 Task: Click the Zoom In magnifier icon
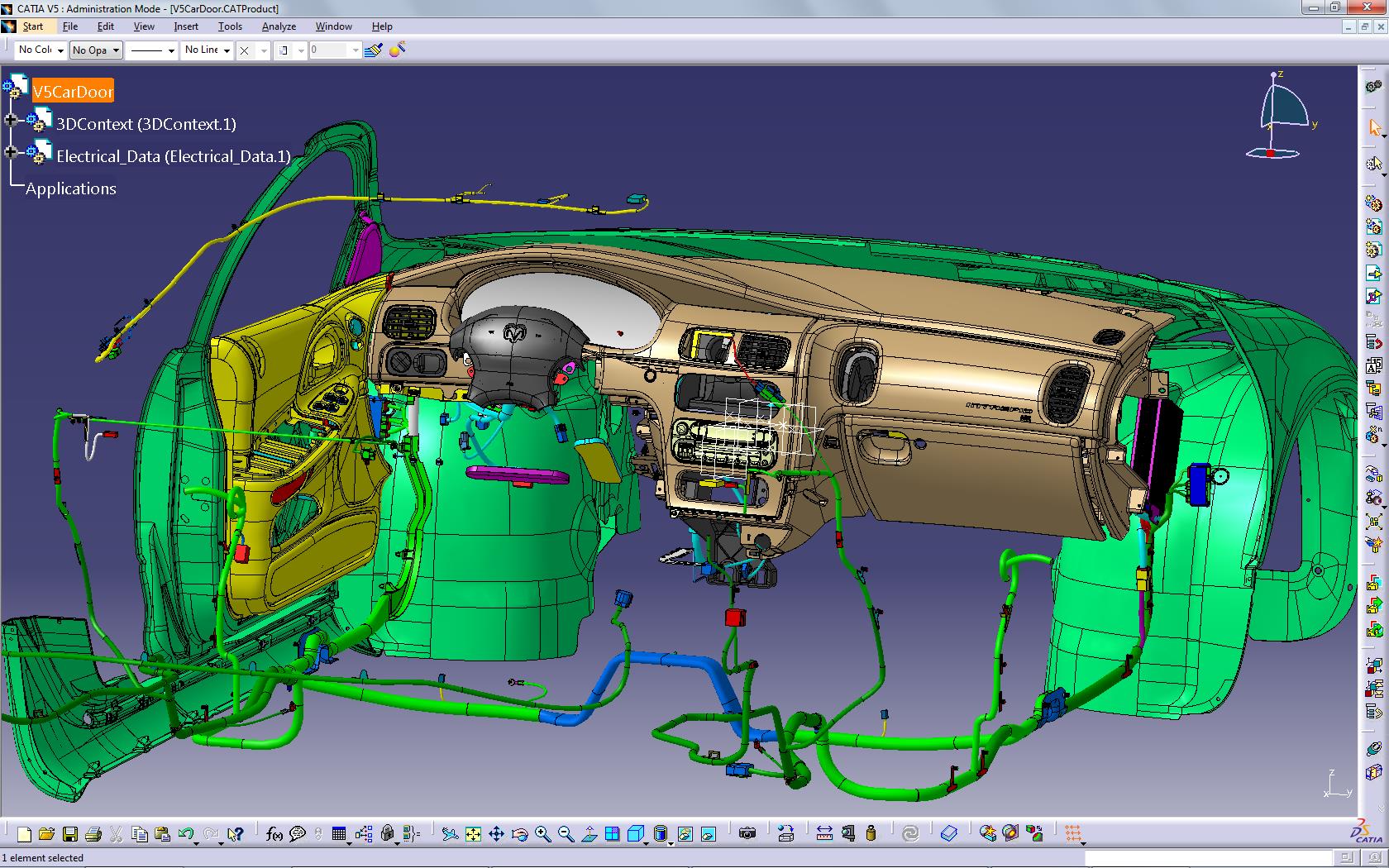tap(543, 833)
